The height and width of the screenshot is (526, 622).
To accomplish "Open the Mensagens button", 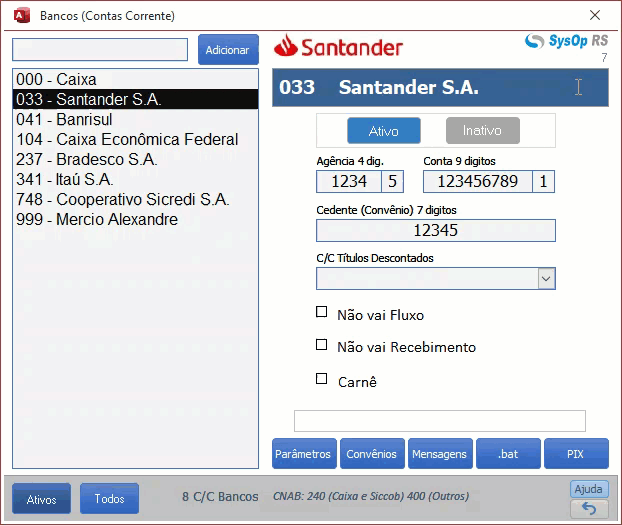I will [440, 453].
